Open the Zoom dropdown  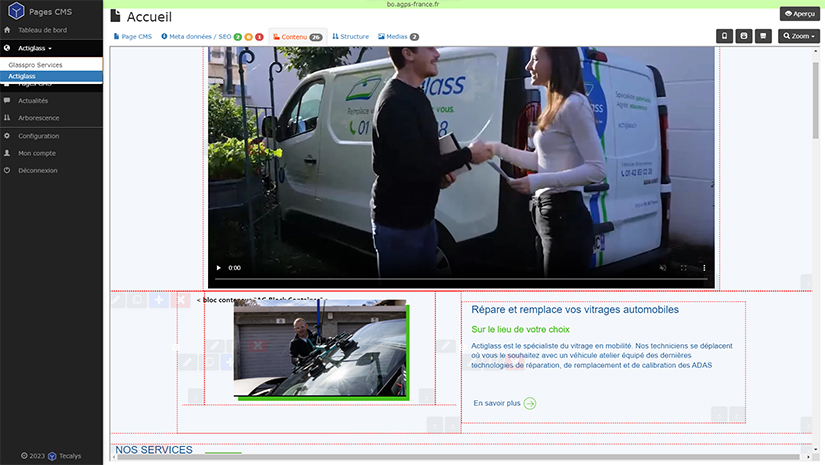tap(799, 36)
